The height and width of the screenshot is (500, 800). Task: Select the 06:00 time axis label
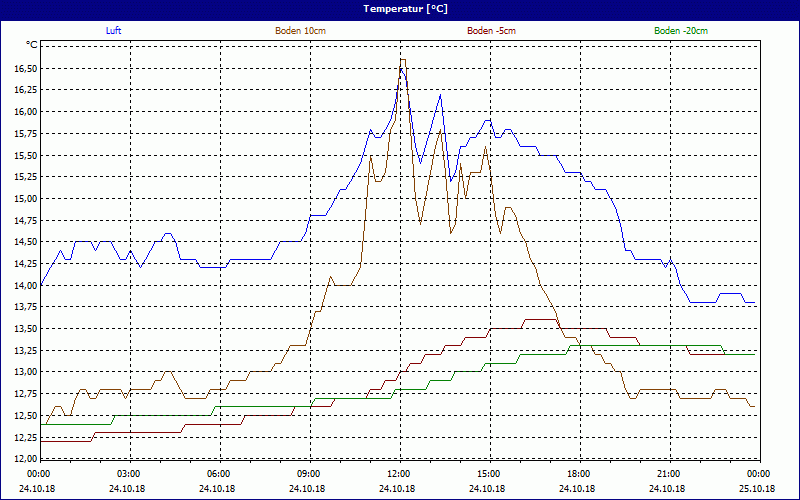[x=218, y=474]
